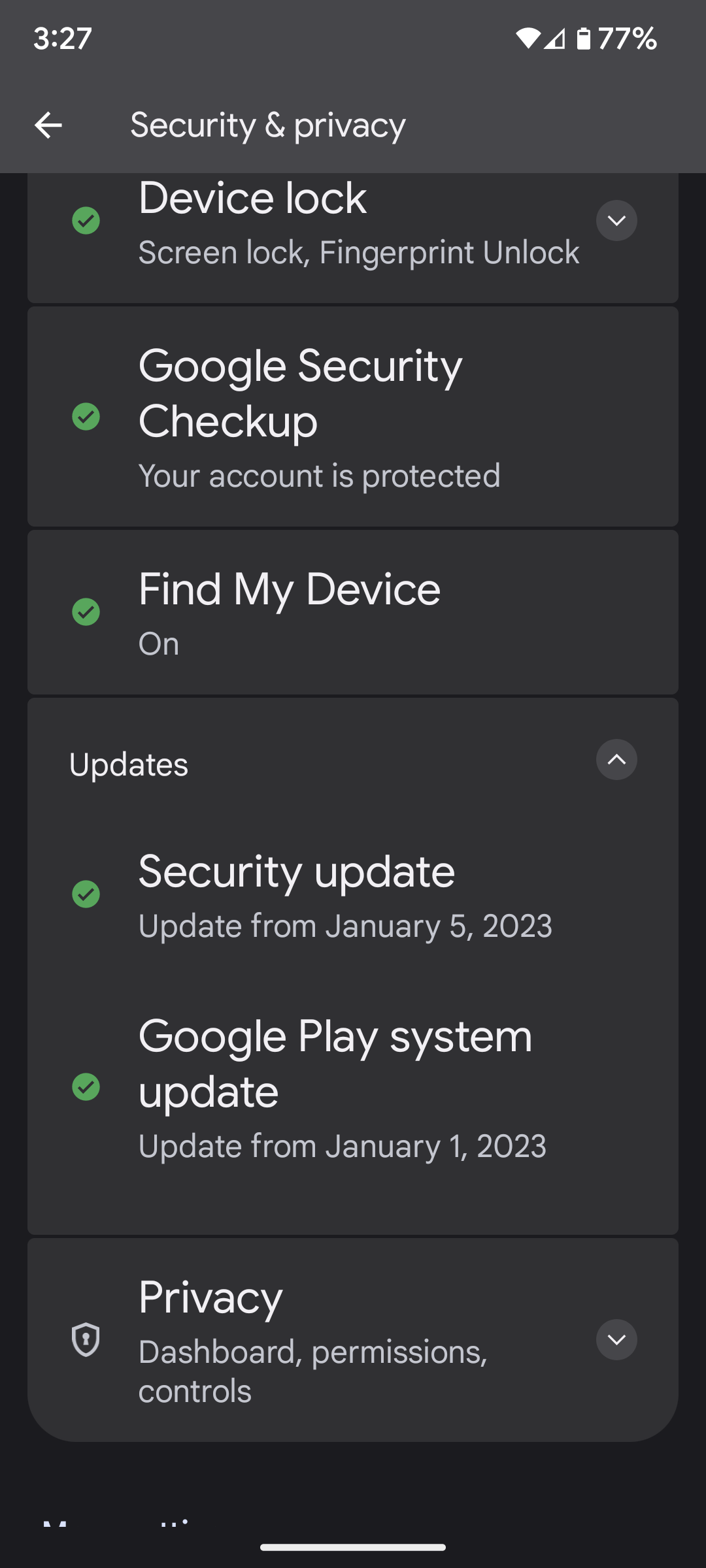The height and width of the screenshot is (1568, 706).
Task: Click green checkmark beside Device lock
Action: [86, 220]
